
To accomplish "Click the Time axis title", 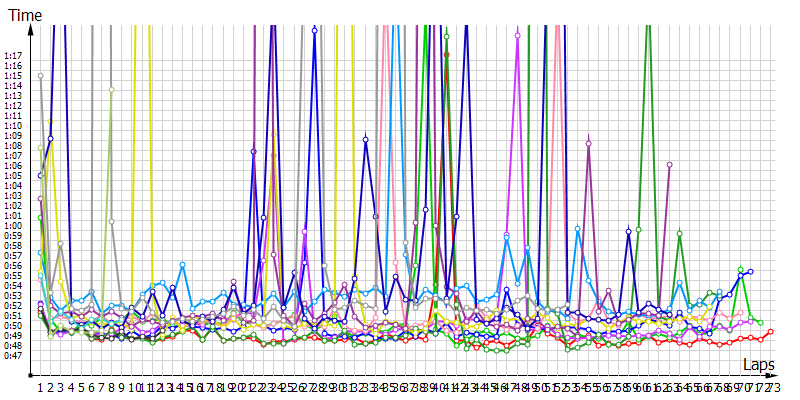I will coord(25,15).
